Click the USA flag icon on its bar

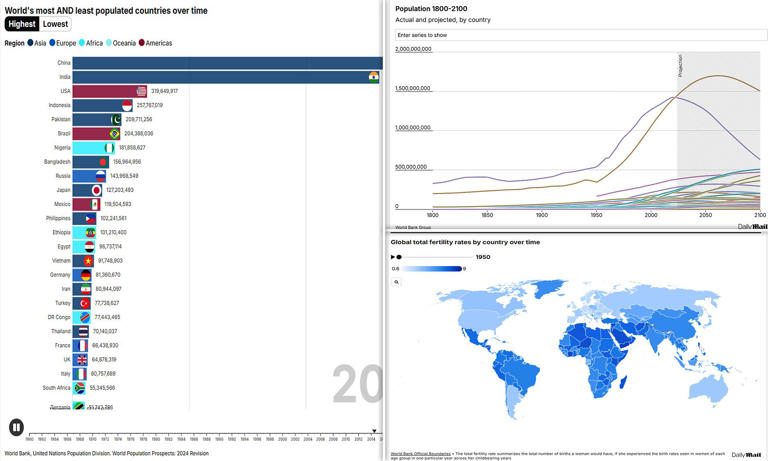coord(142,91)
